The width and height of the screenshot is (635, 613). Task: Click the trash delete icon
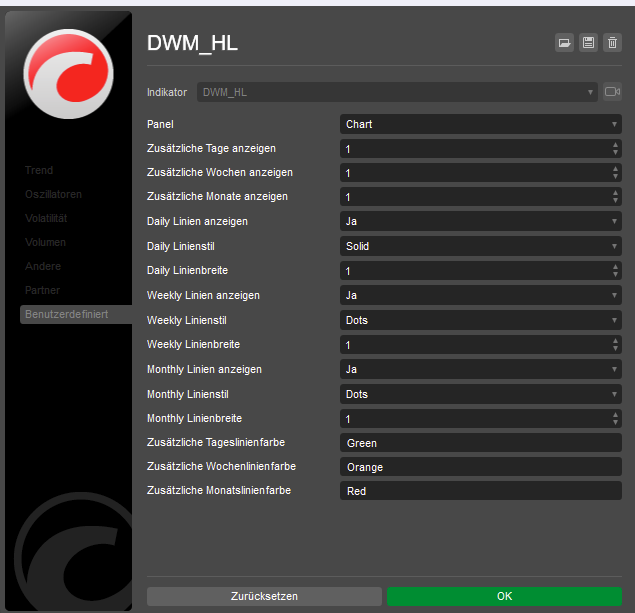pos(612,43)
